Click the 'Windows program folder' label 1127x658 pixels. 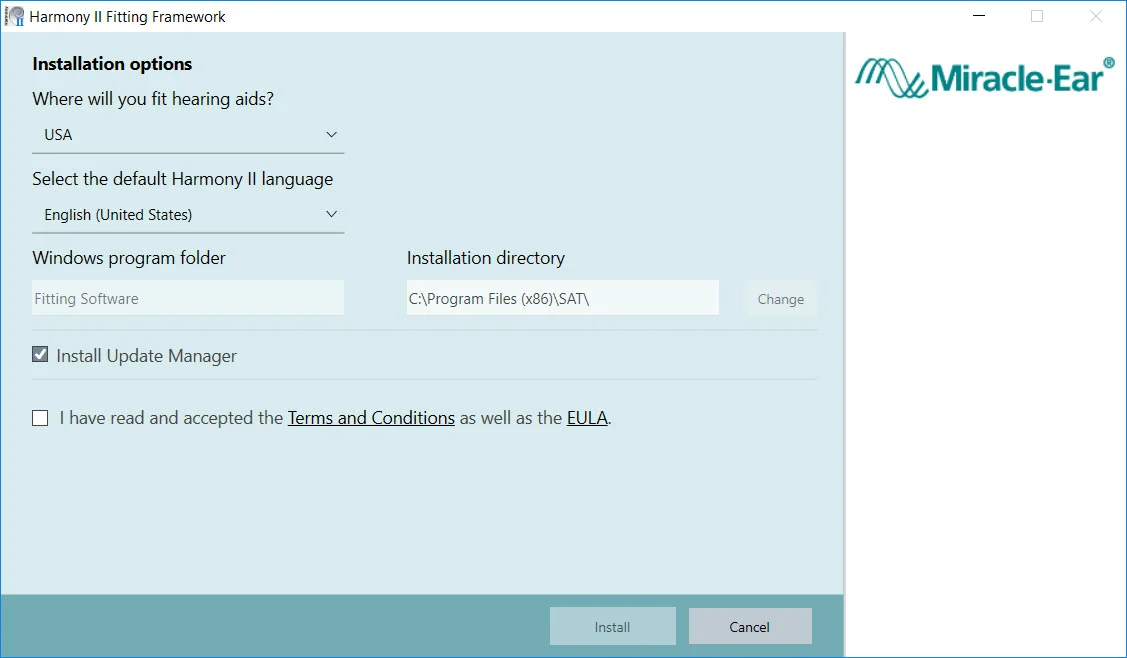[x=129, y=258]
